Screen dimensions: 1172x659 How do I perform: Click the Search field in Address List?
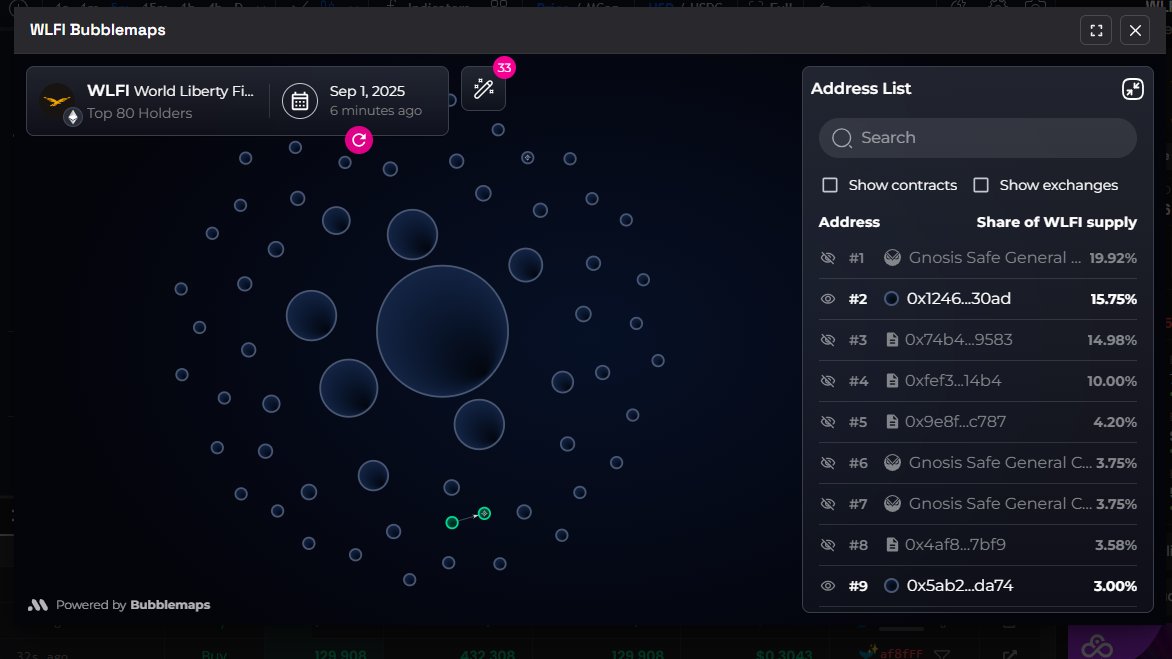pyautogui.click(x=978, y=137)
